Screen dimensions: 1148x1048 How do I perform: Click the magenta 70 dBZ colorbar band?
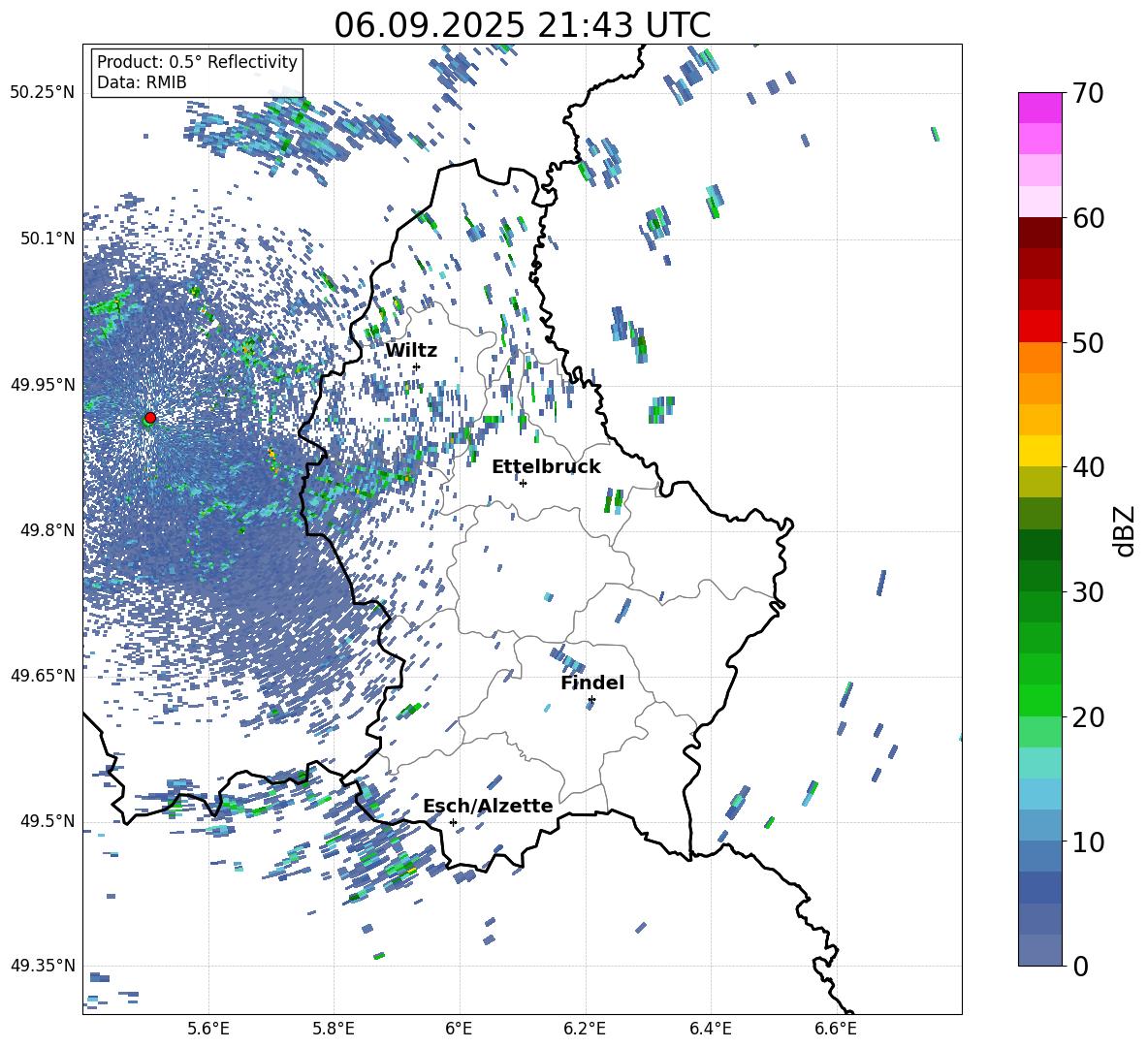point(1039,108)
